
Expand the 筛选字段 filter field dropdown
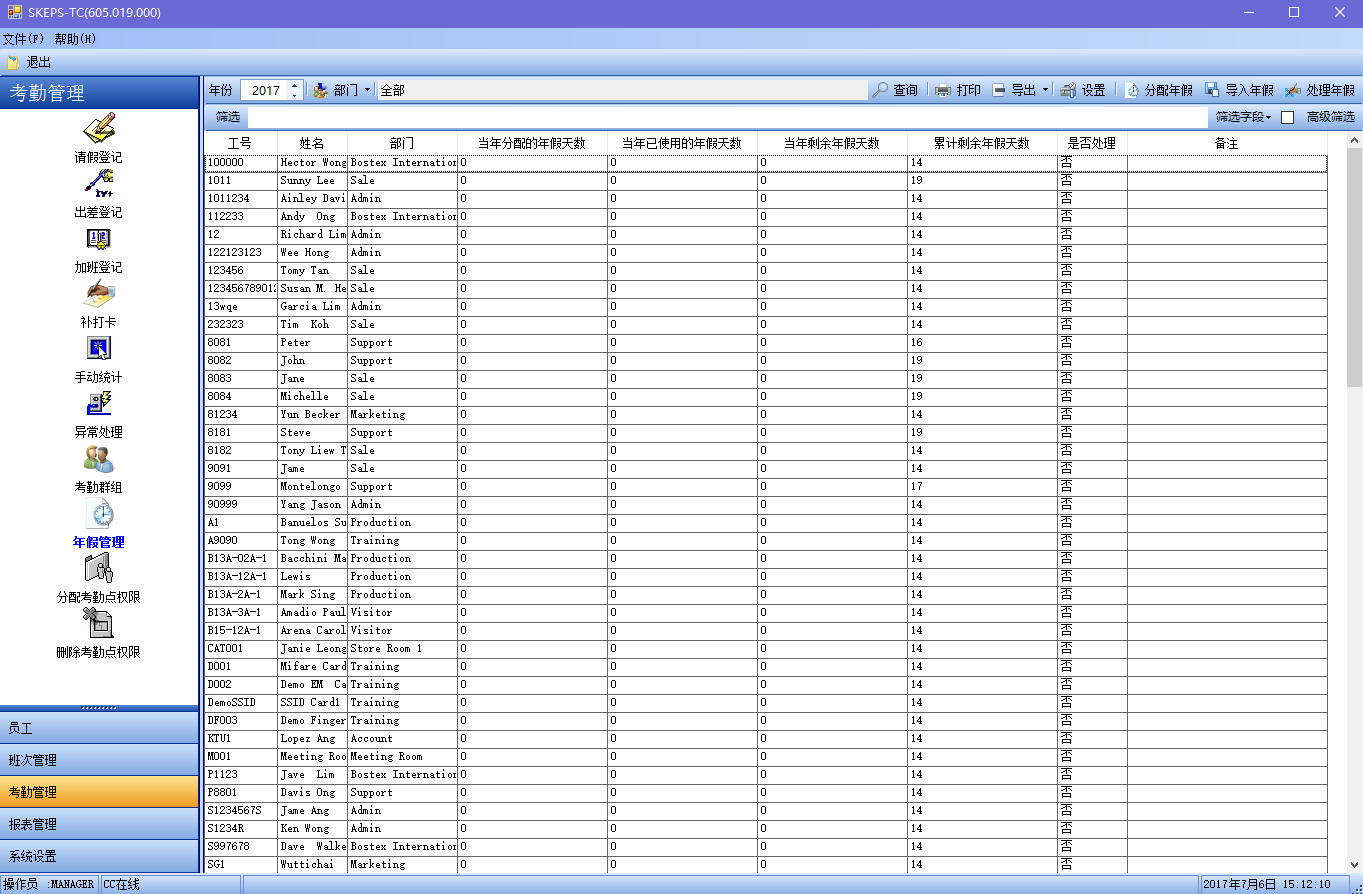click(1243, 117)
